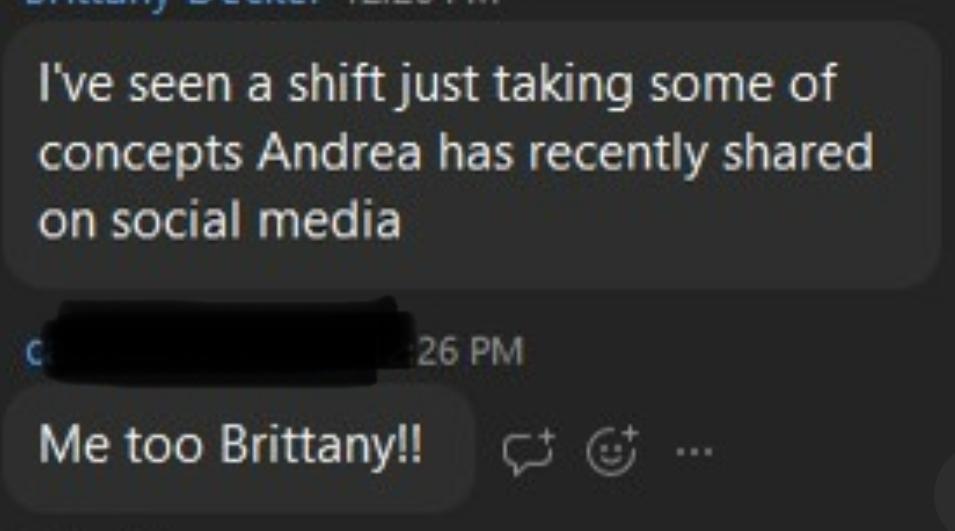Click the word "concepts" in the first message
This screenshot has height=531, width=955.
click(141, 155)
